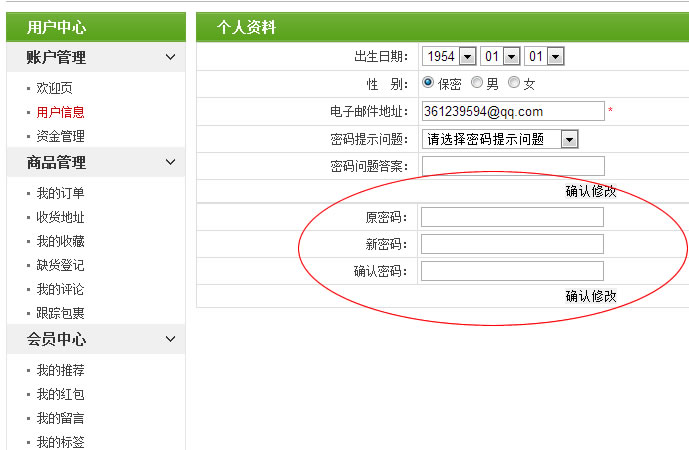Open 我的留言 in sidebar

pyautogui.click(x=61, y=418)
